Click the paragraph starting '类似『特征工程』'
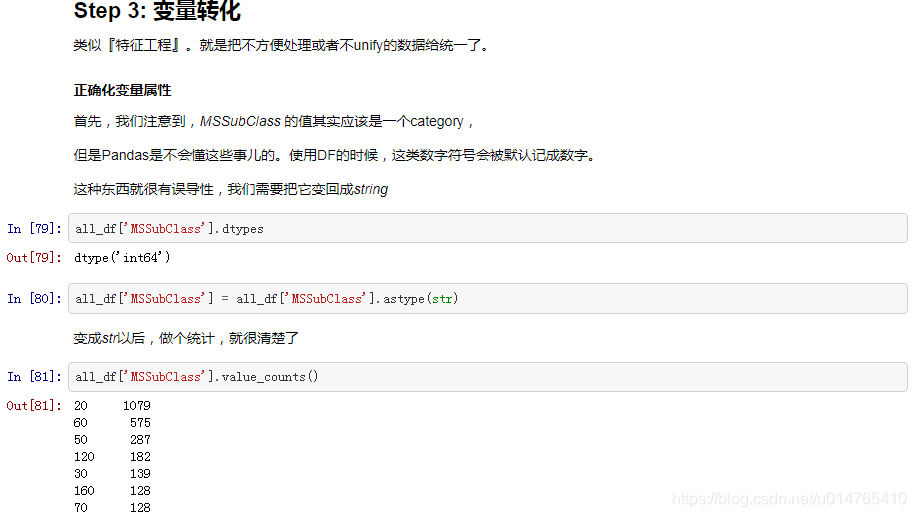The width and height of the screenshot is (916, 517). [x=282, y=46]
